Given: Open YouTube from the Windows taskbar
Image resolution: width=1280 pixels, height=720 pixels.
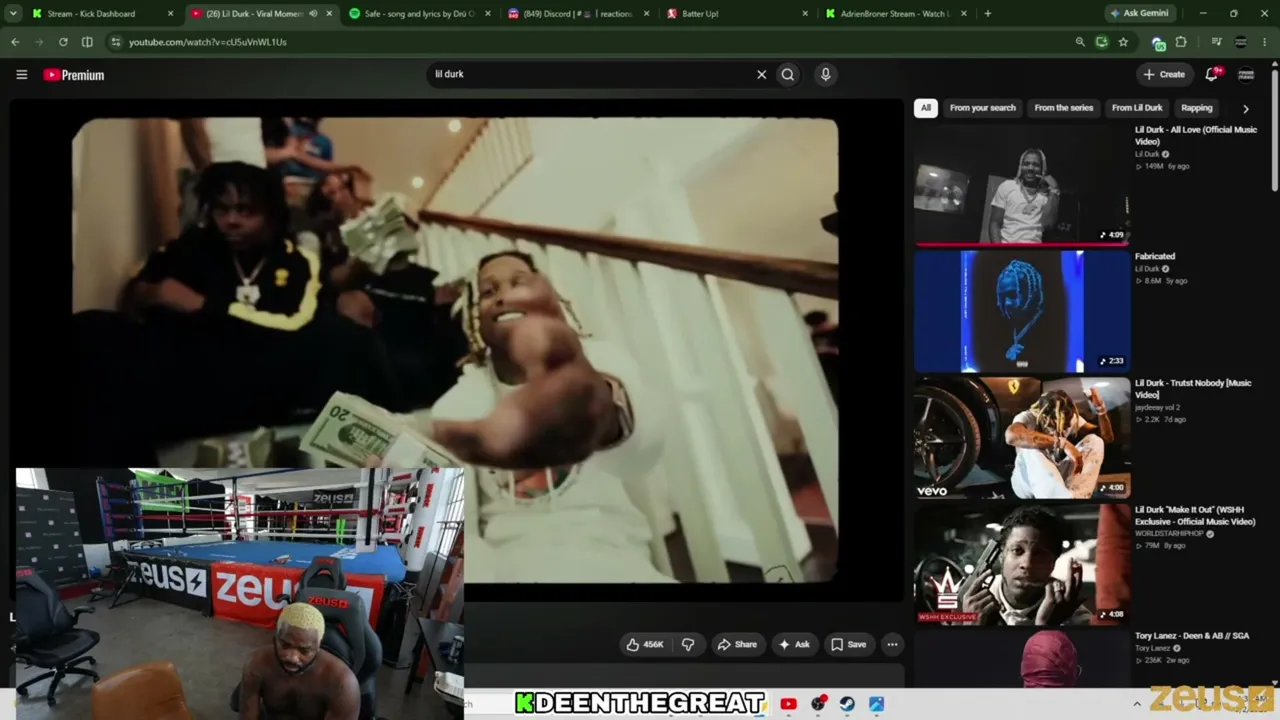Looking at the screenshot, I should click(788, 704).
